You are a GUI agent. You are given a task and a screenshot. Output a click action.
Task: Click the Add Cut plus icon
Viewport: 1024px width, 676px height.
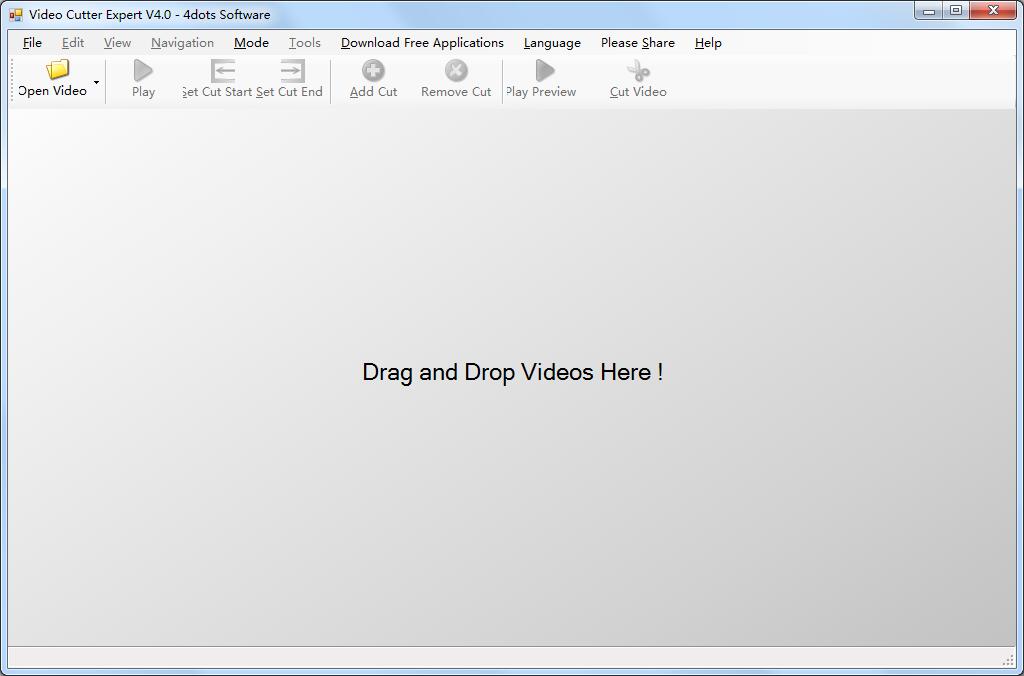[373, 70]
